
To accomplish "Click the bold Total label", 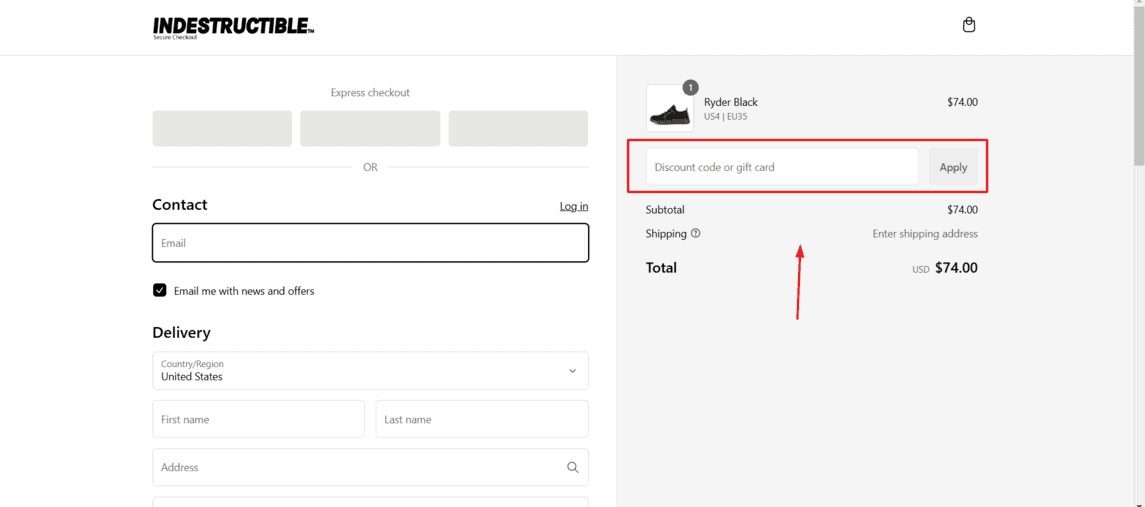I will tap(661, 268).
